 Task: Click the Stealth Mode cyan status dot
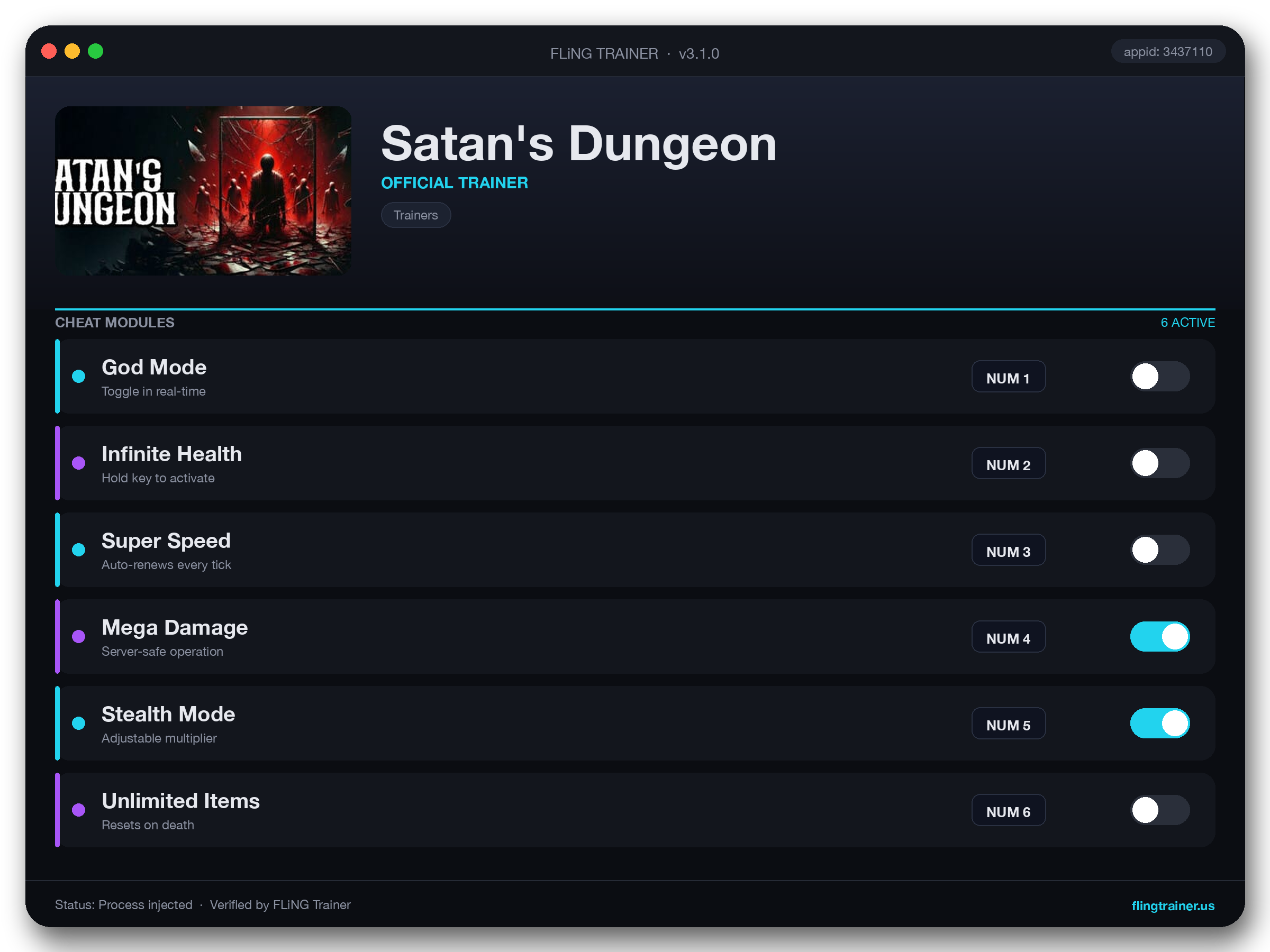tap(79, 723)
